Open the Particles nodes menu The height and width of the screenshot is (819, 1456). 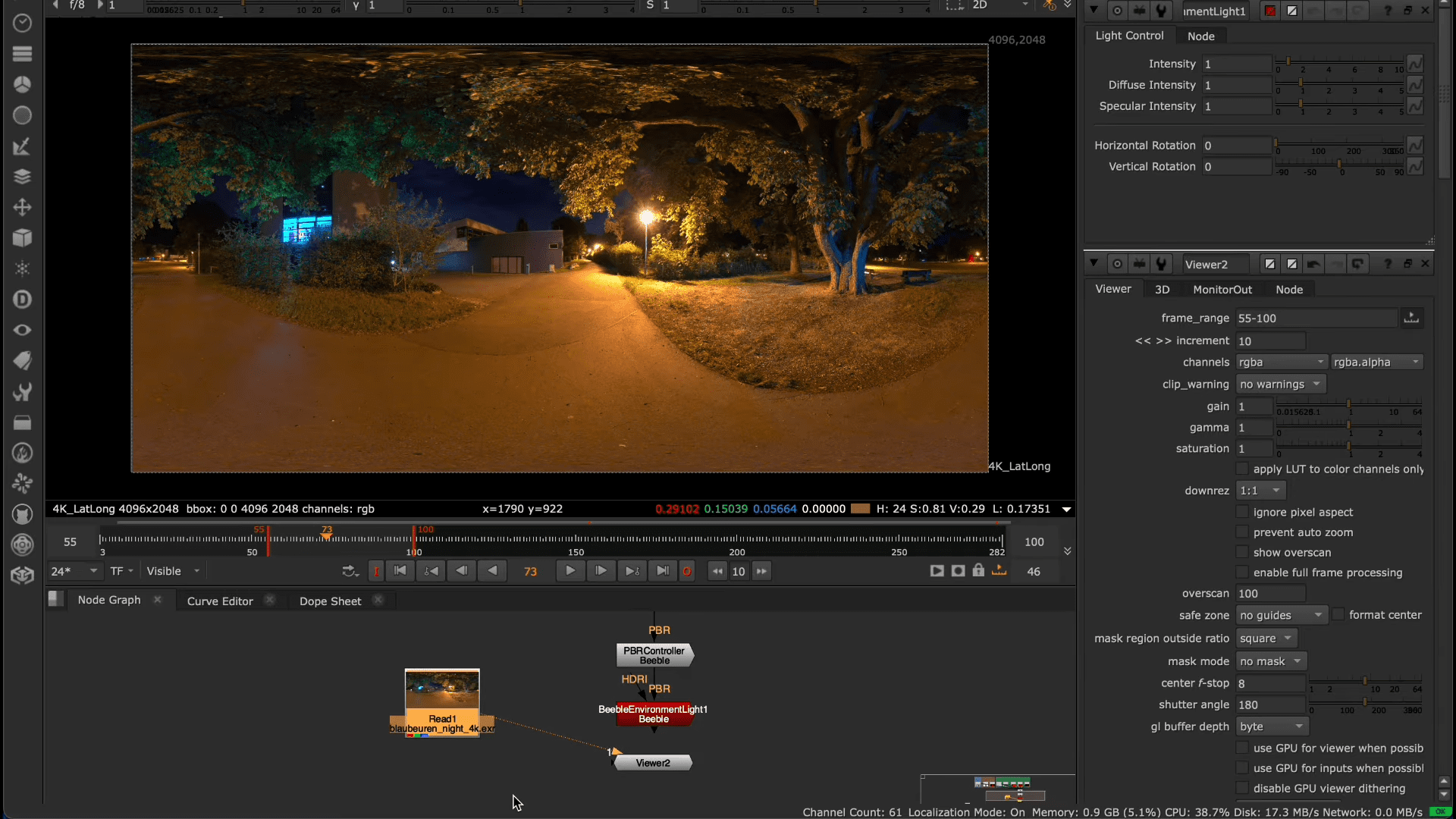point(22,268)
